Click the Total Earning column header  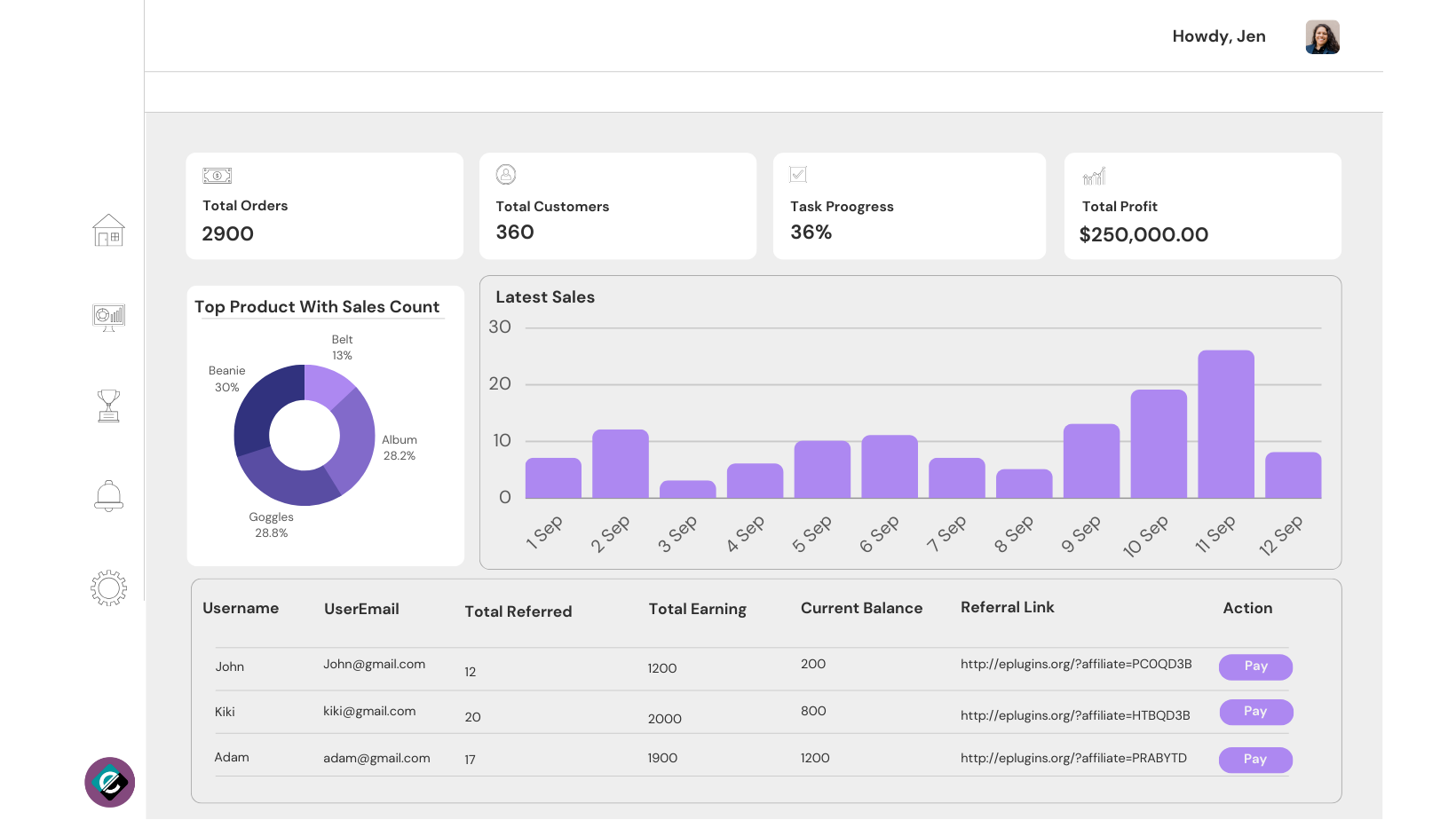tap(697, 609)
